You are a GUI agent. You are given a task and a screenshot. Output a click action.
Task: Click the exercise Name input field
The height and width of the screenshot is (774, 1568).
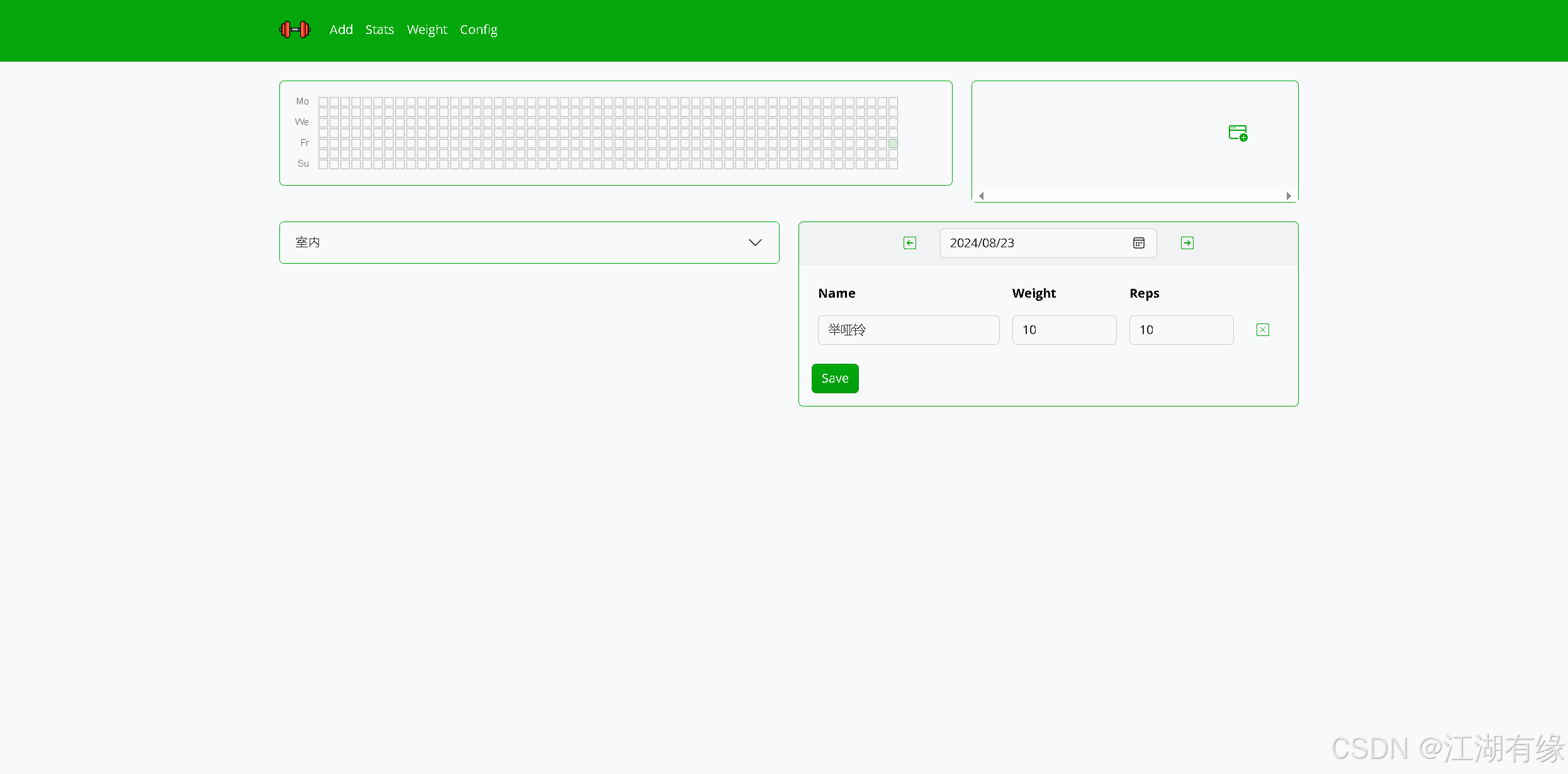(908, 330)
